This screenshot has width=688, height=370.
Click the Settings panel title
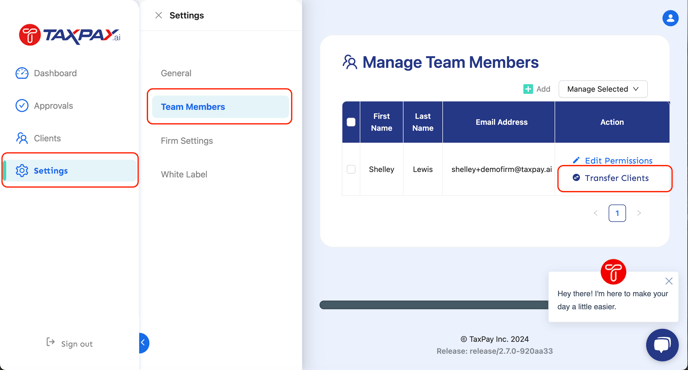click(x=186, y=15)
